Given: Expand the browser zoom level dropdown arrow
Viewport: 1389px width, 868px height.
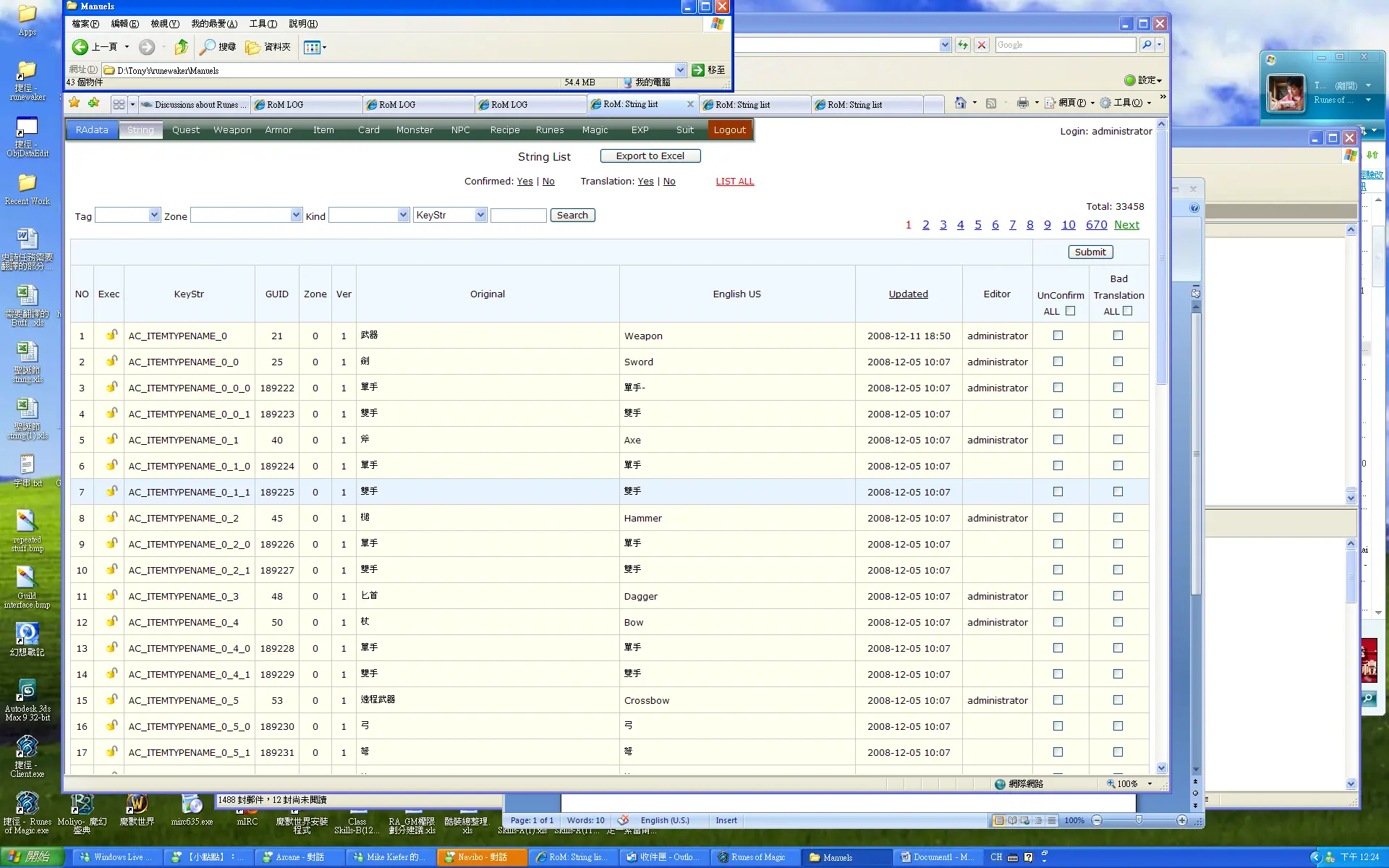Looking at the screenshot, I should coord(1150,783).
